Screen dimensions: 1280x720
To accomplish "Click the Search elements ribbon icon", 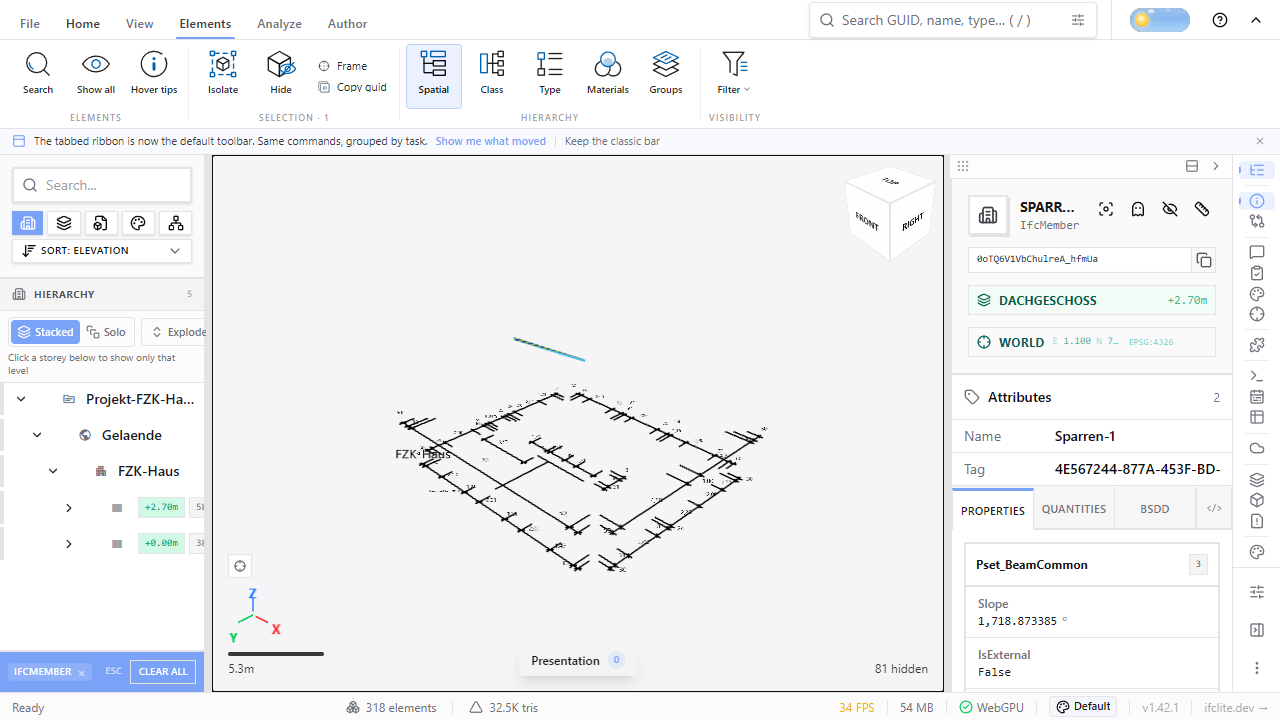I will tap(38, 65).
